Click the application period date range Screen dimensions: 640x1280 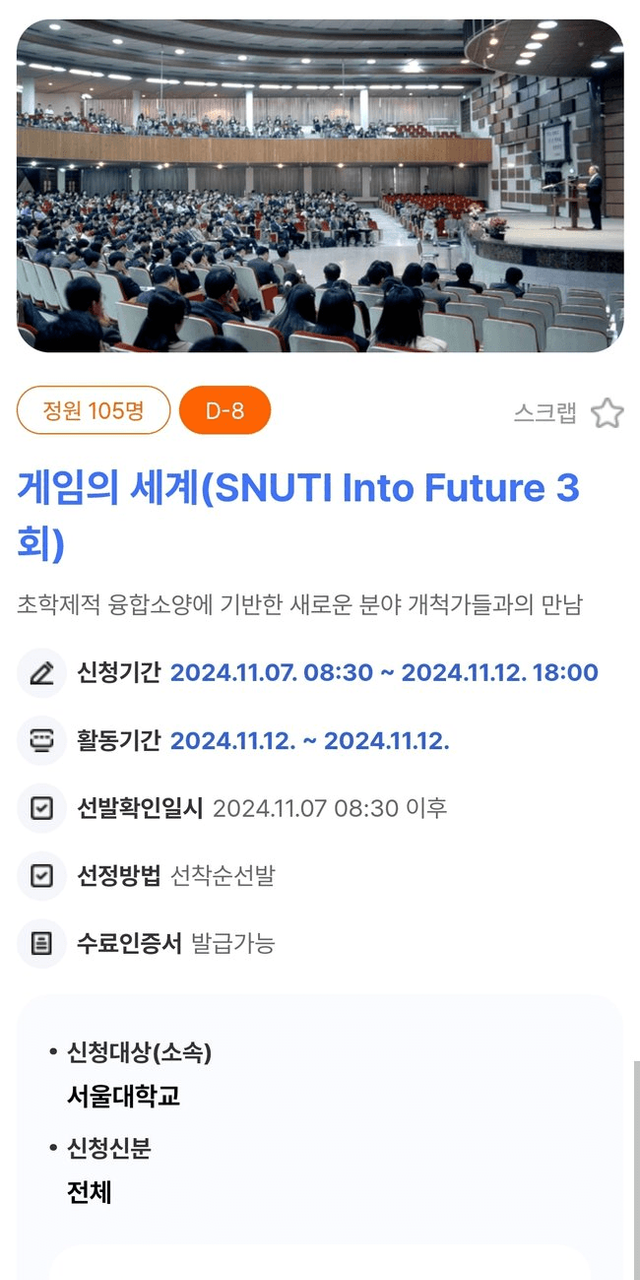(384, 673)
